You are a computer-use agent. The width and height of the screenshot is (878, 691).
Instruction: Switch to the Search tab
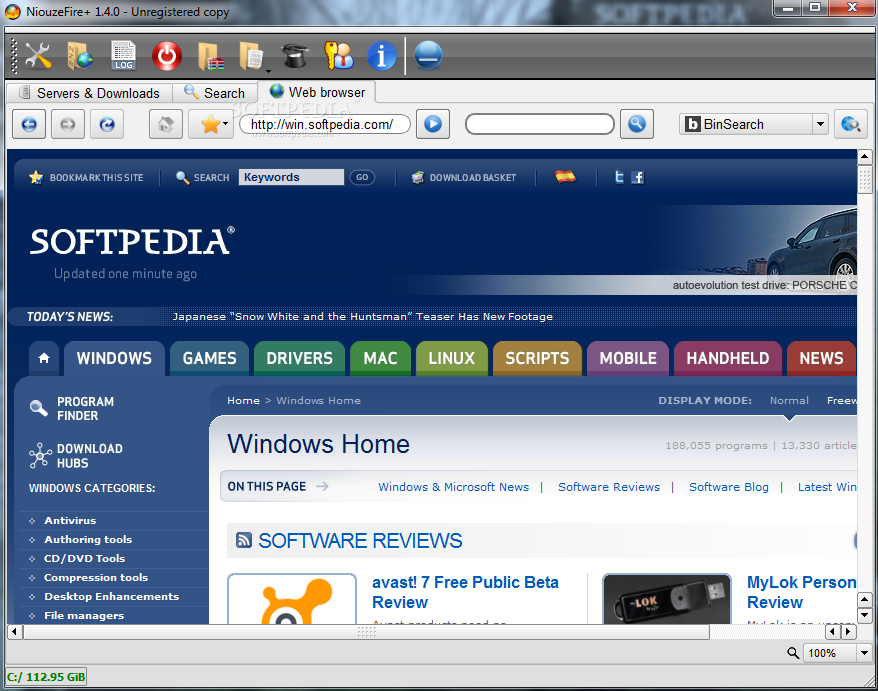215,93
